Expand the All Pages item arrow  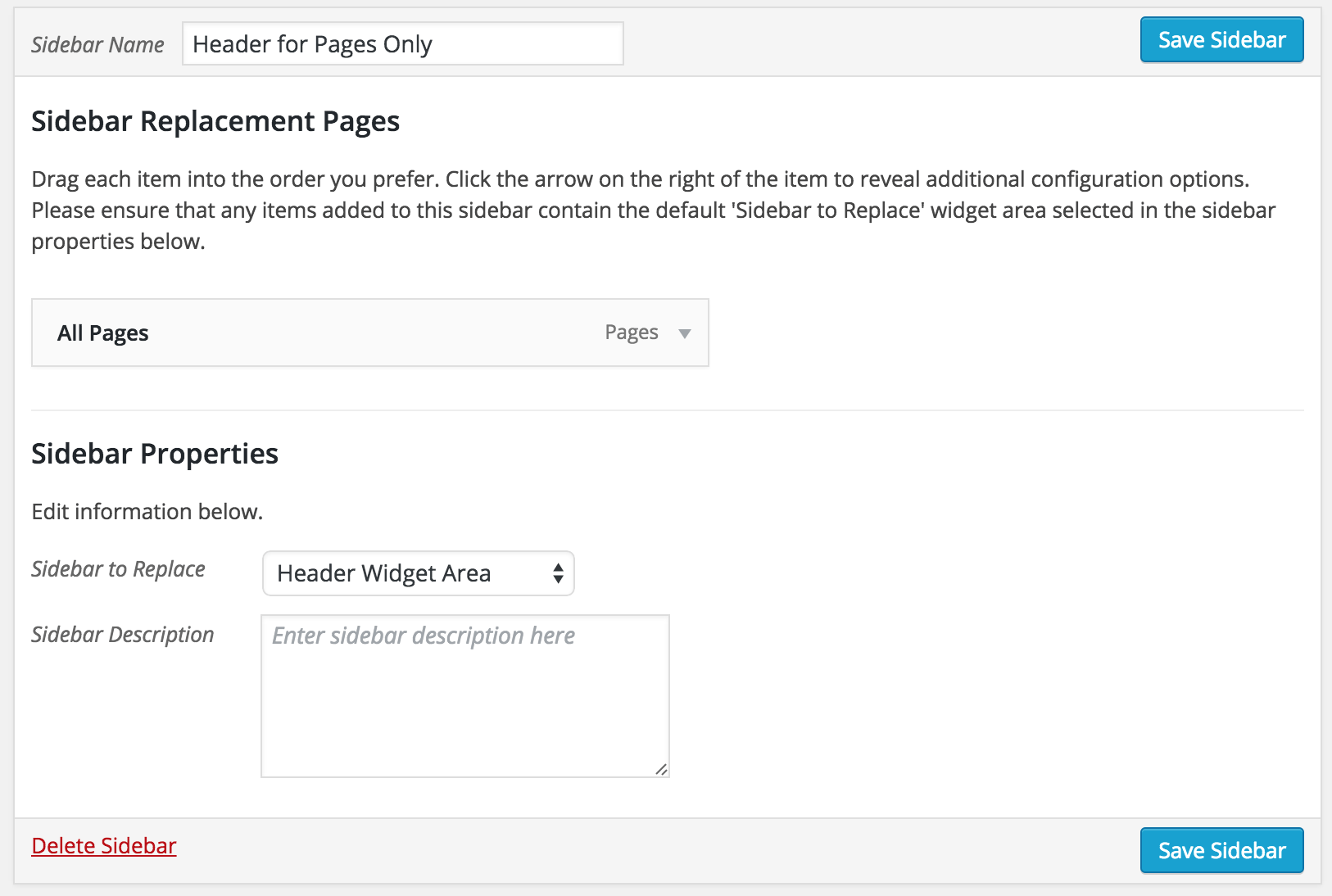click(x=685, y=333)
